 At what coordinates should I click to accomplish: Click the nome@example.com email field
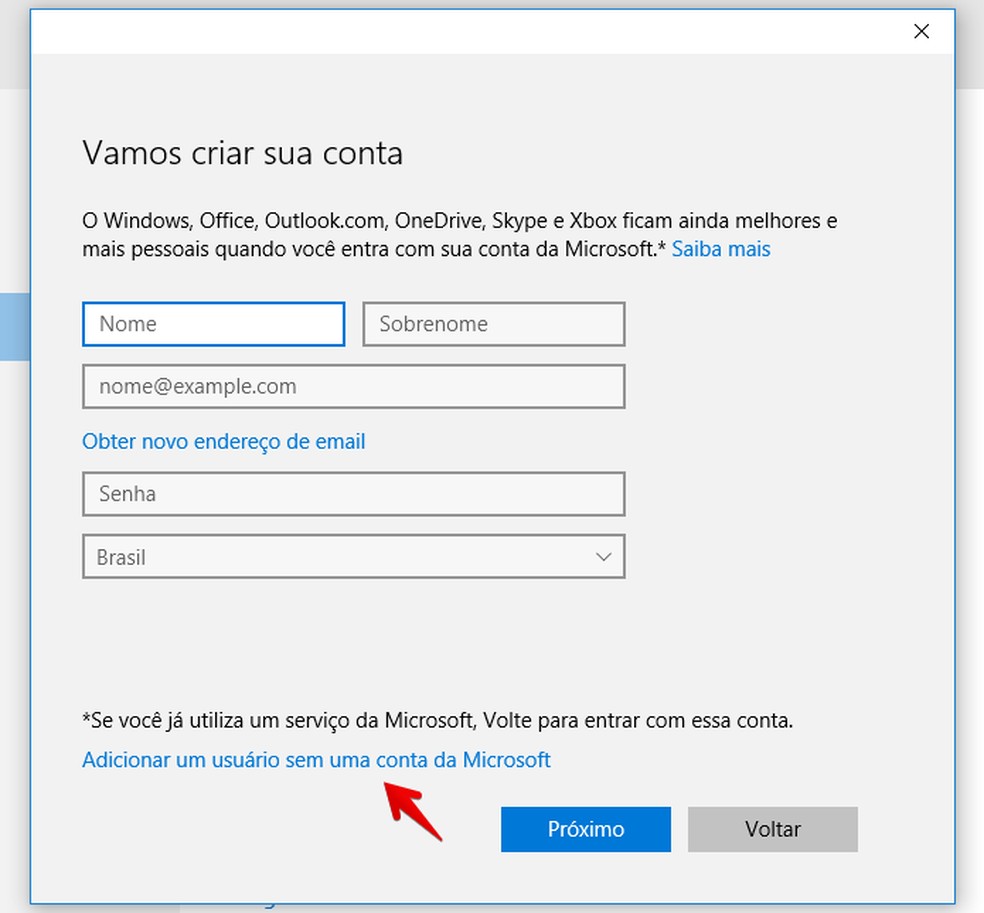point(353,386)
